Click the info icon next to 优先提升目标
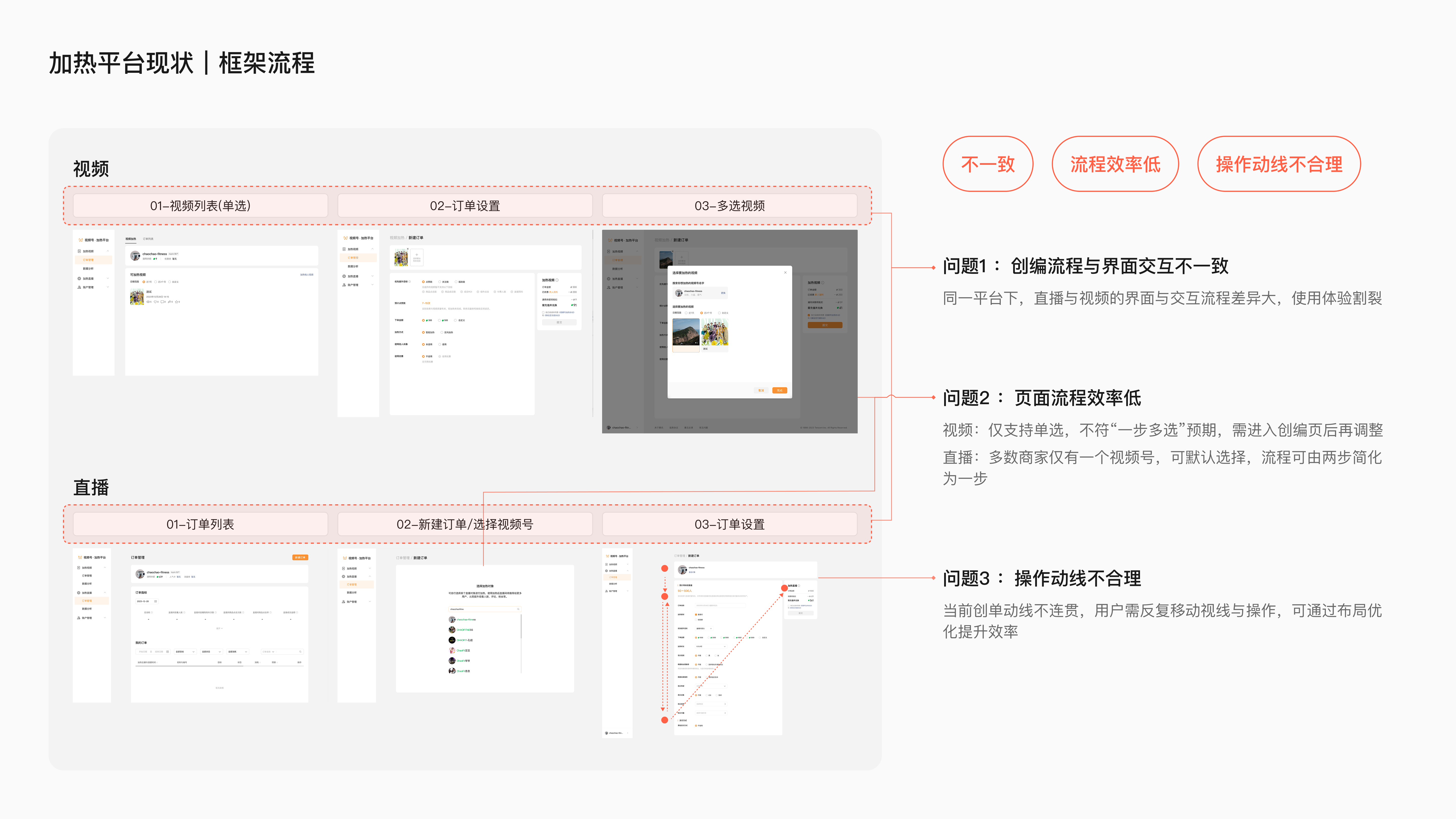This screenshot has width=1456, height=819. click(x=410, y=282)
